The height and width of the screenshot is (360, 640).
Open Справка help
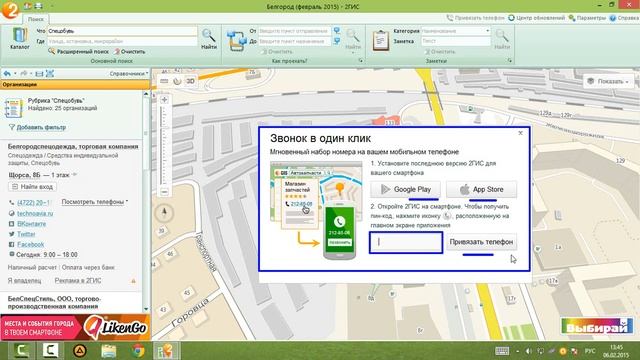coord(624,18)
